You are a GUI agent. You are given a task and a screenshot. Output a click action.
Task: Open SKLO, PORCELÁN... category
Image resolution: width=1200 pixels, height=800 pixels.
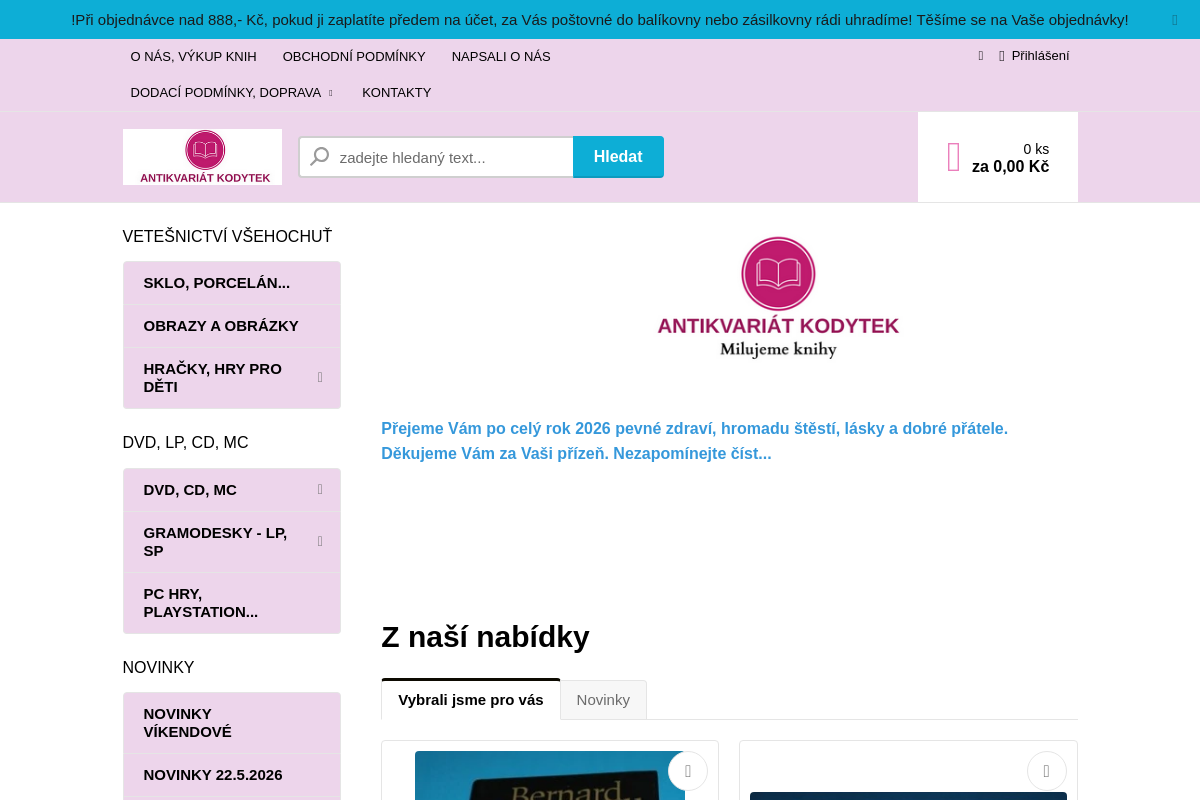pyautogui.click(x=232, y=283)
